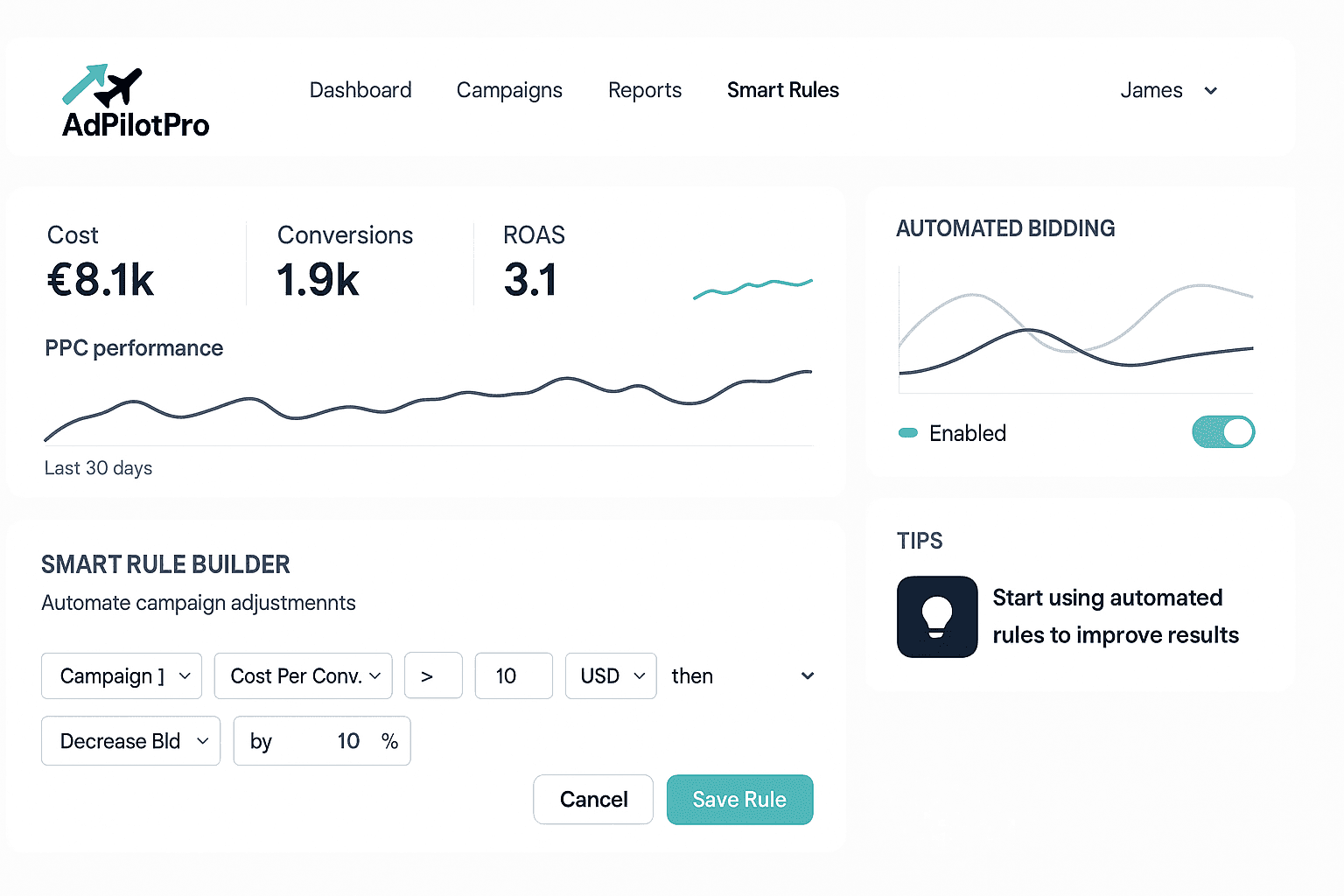Open the Cost Per Conv. dropdown
Image resolution: width=1344 pixels, height=896 pixels.
click(x=303, y=675)
